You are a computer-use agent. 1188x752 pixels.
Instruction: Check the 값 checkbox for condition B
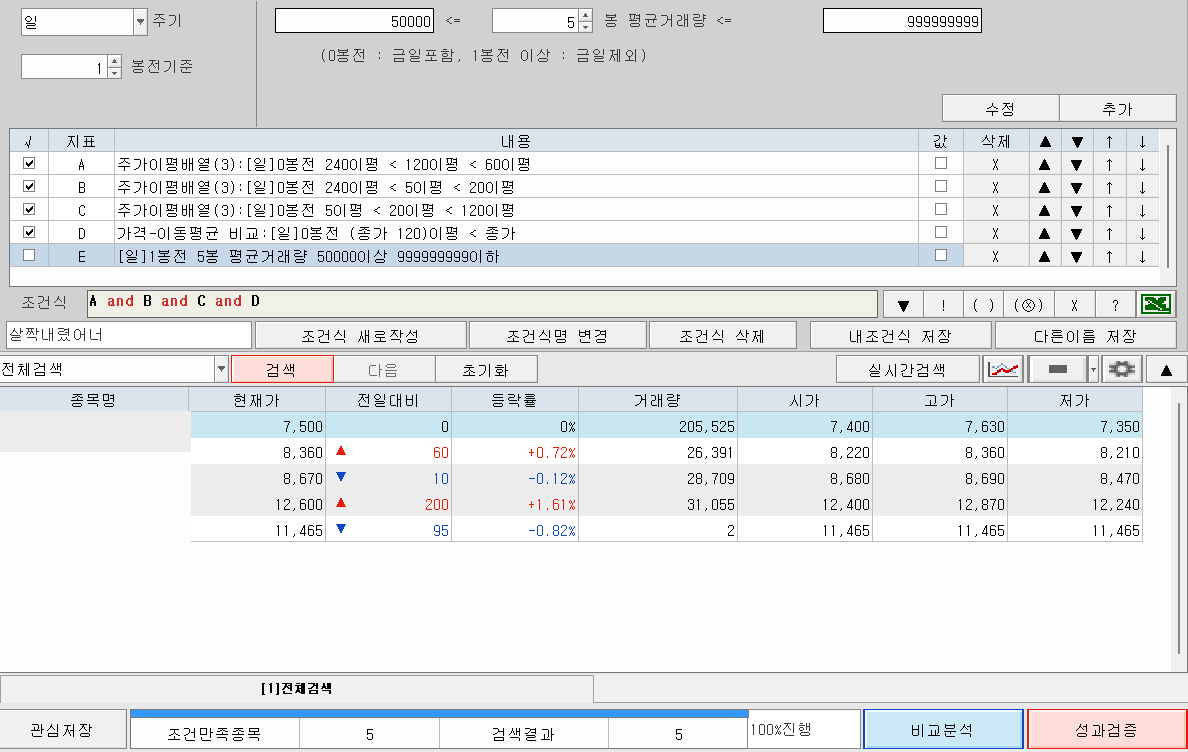tap(940, 186)
